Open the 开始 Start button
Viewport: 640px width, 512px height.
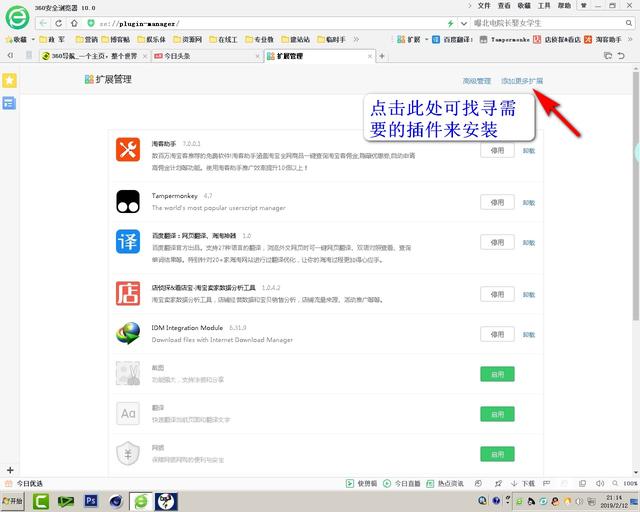click(13, 501)
